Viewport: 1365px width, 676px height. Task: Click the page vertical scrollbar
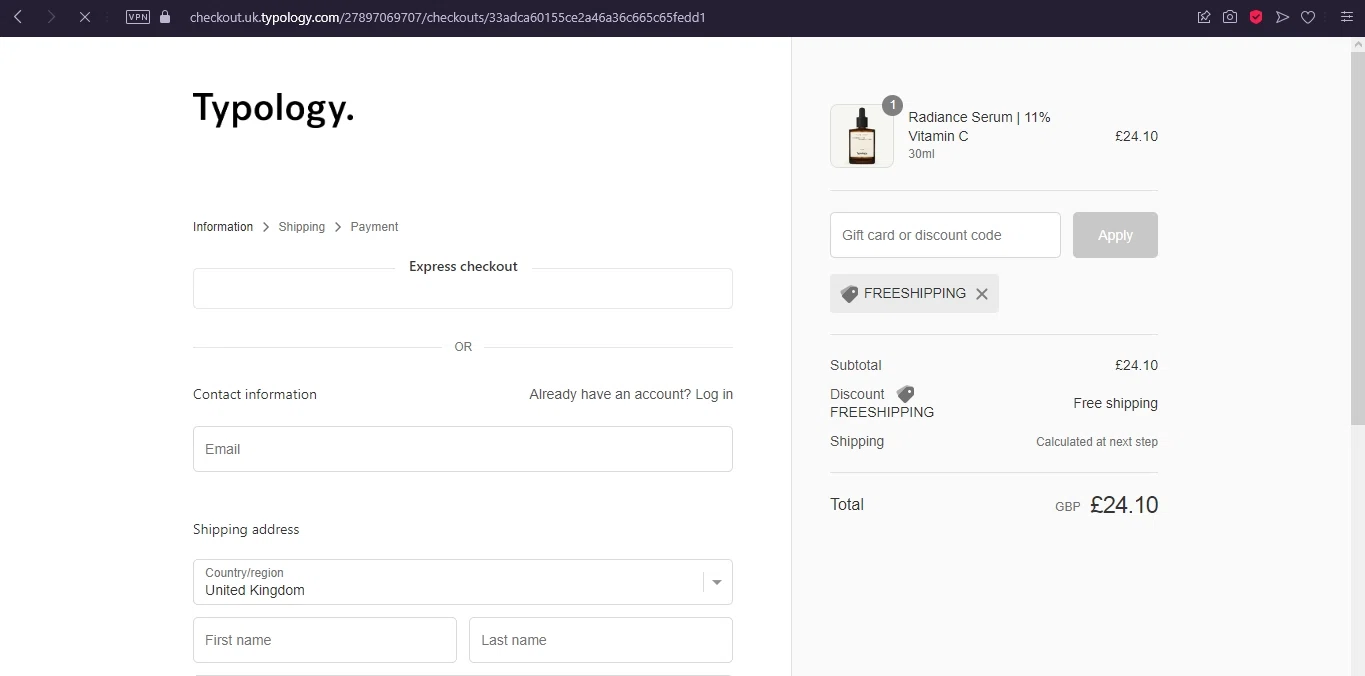(1357, 240)
